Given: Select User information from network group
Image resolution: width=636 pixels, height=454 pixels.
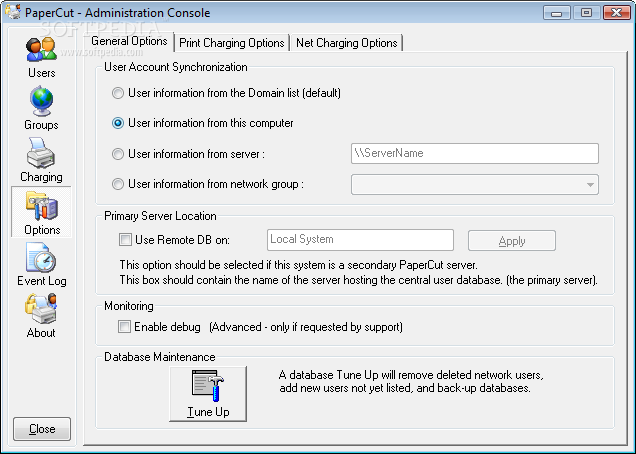Looking at the screenshot, I should (118, 184).
